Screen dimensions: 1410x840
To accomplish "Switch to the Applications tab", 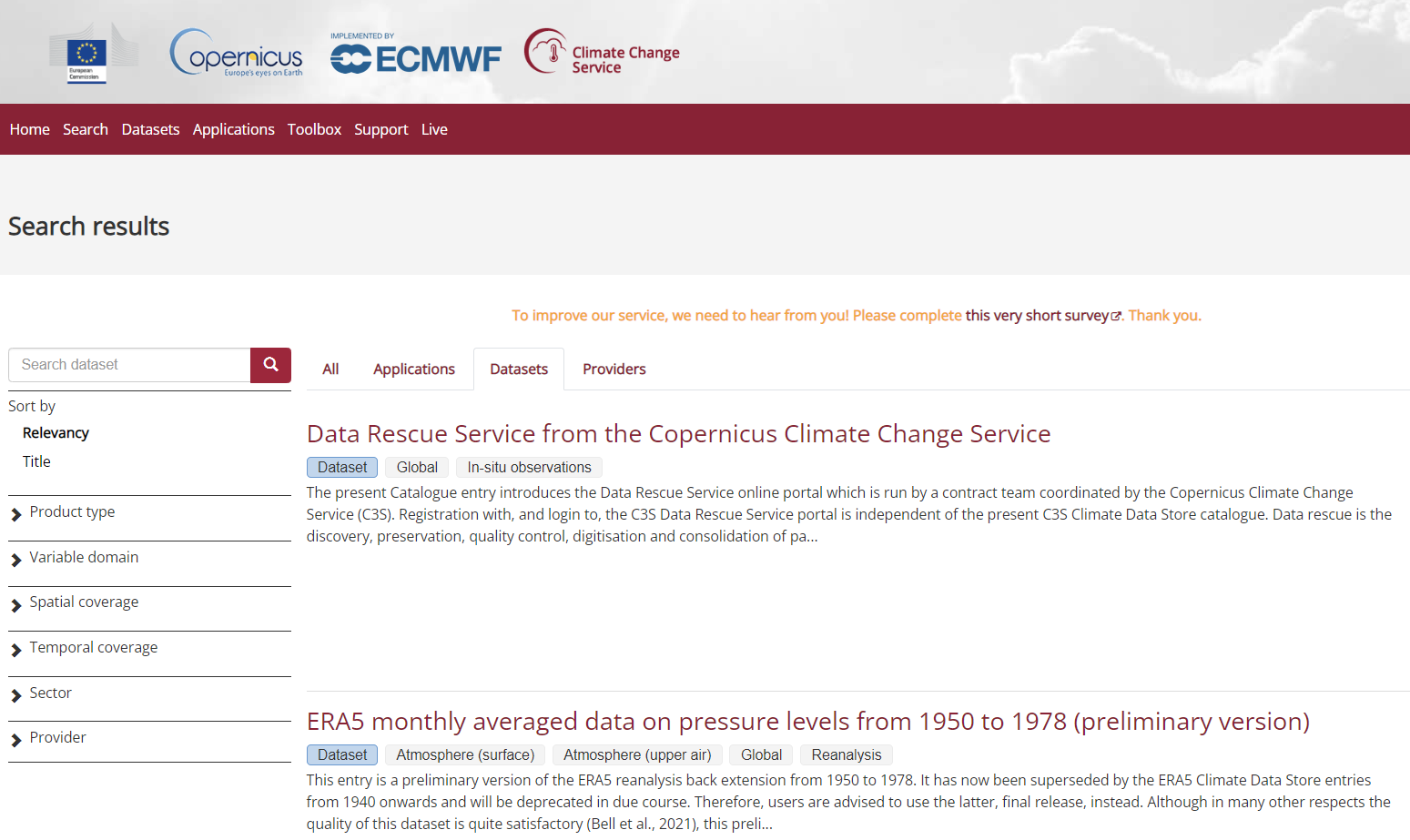I will [x=414, y=369].
